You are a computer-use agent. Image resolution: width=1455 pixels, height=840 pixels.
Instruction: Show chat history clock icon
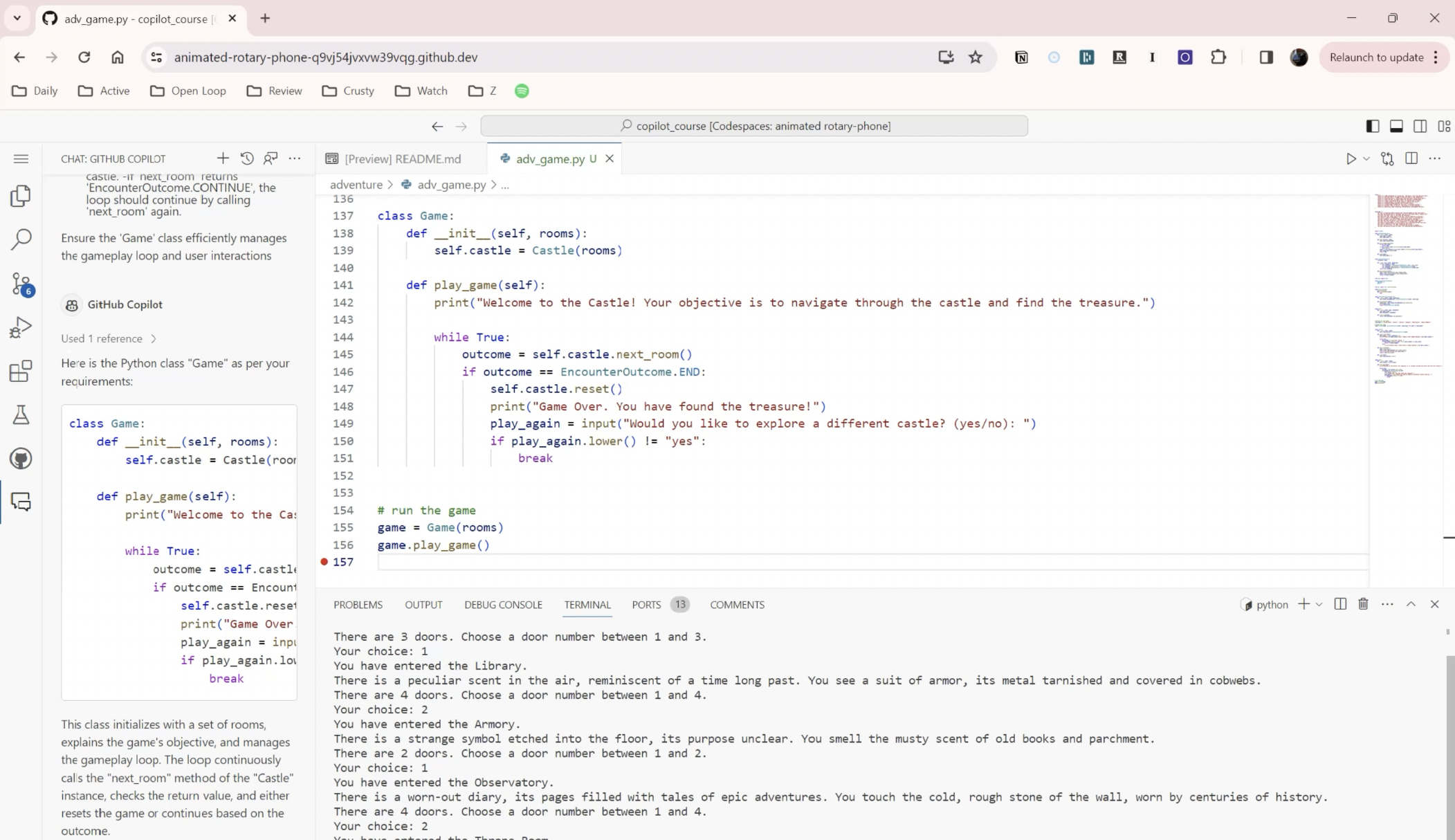pos(247,158)
